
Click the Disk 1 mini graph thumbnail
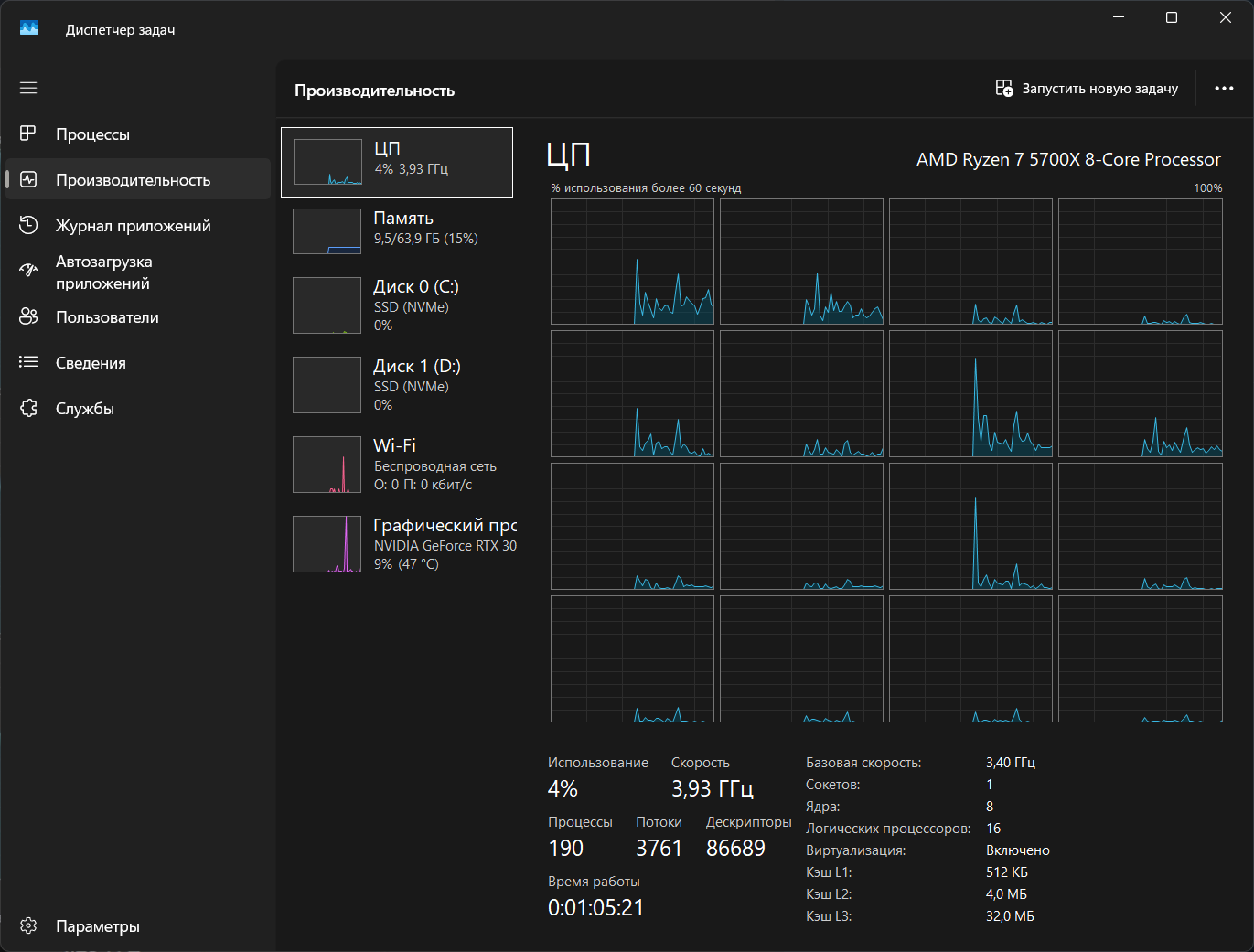[327, 385]
